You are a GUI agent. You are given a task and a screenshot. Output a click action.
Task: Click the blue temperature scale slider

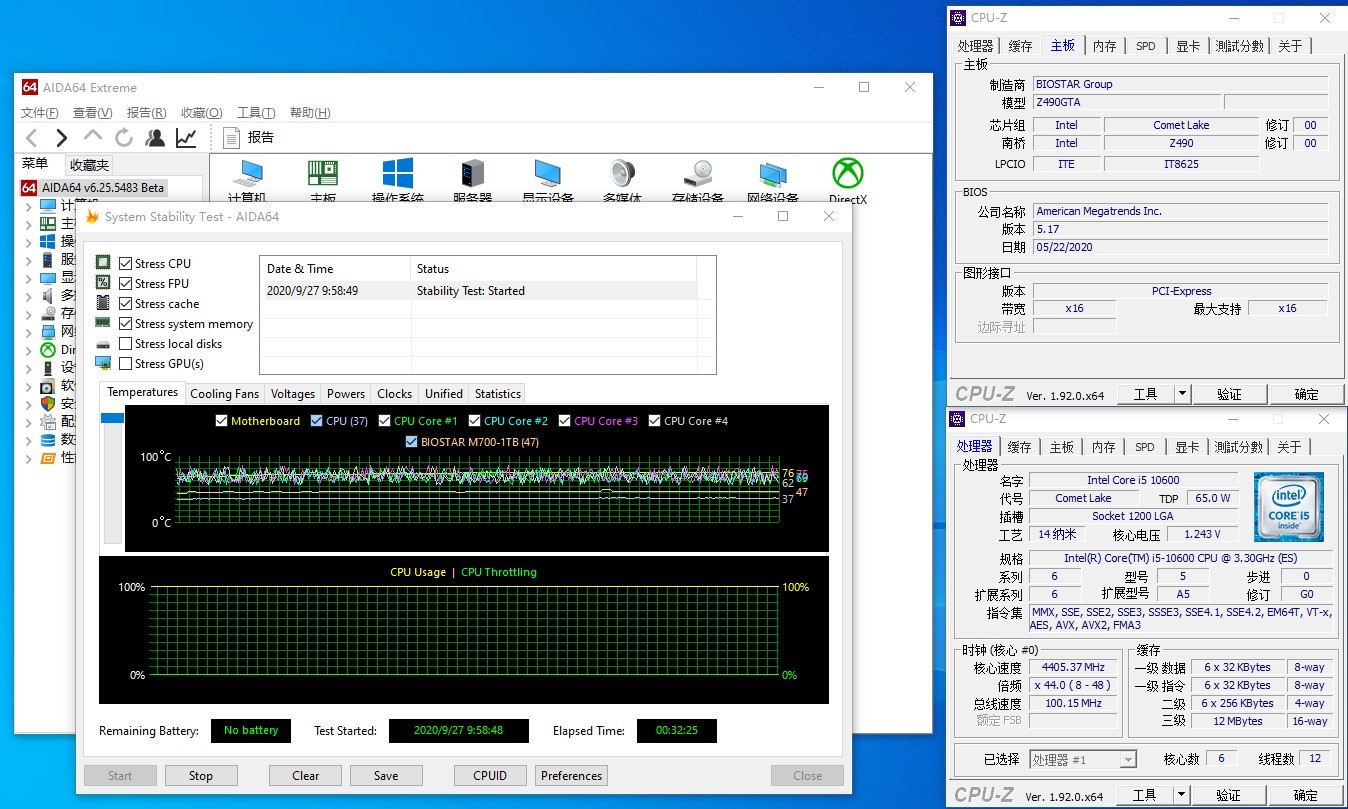pyautogui.click(x=112, y=417)
